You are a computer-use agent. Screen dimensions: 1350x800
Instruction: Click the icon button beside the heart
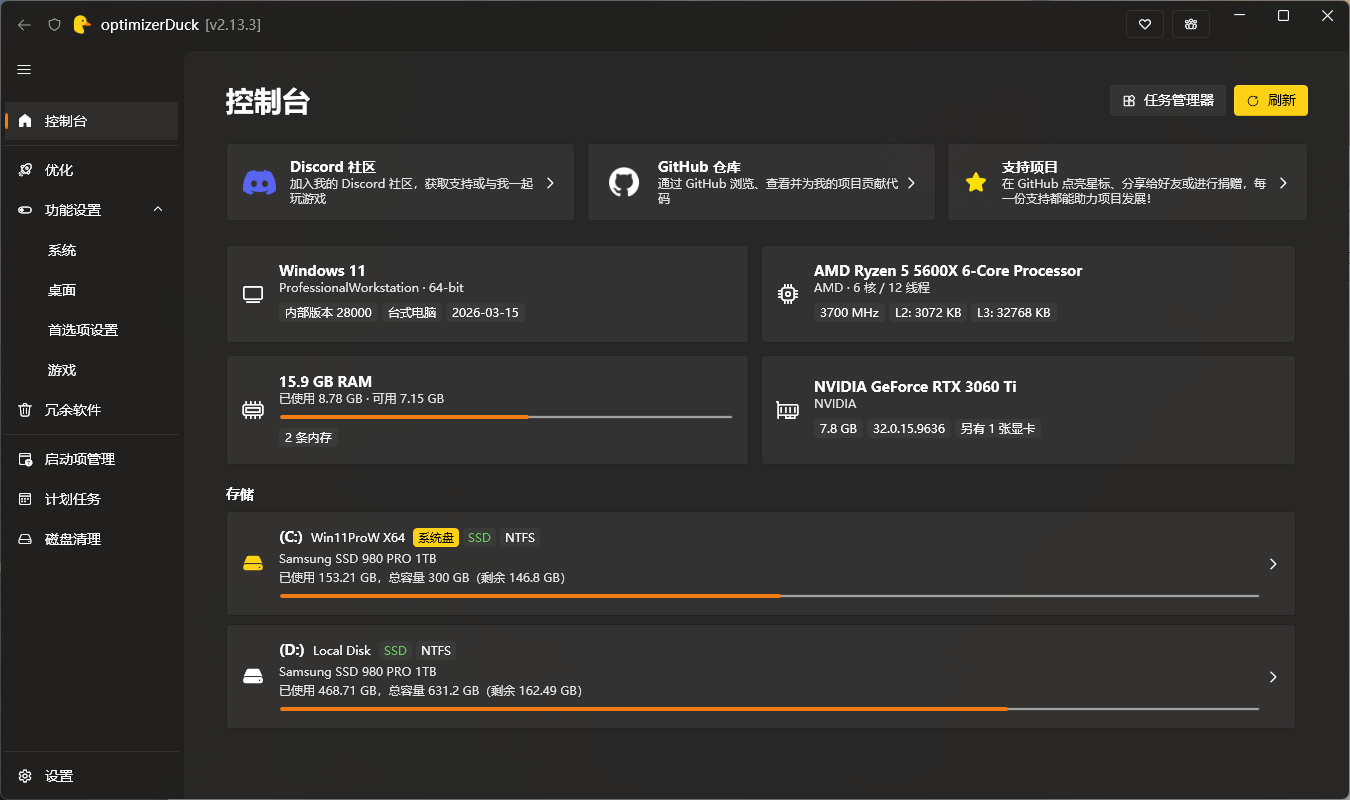point(1191,24)
